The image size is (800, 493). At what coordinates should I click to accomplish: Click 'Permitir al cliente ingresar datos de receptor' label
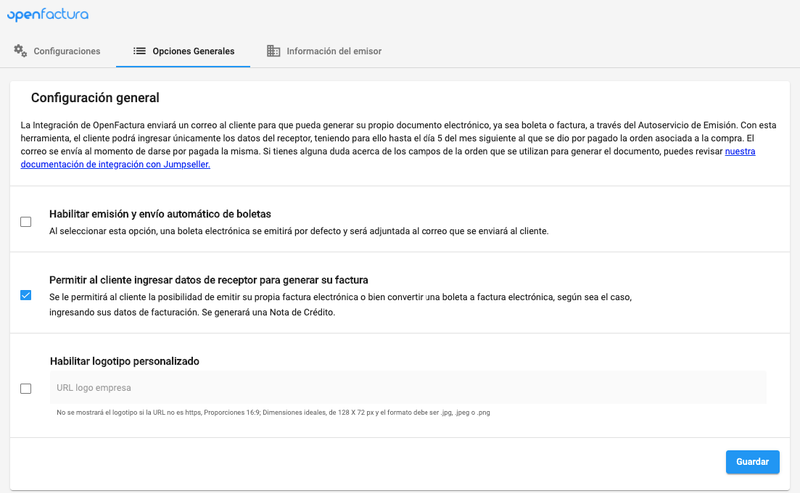[209, 280]
